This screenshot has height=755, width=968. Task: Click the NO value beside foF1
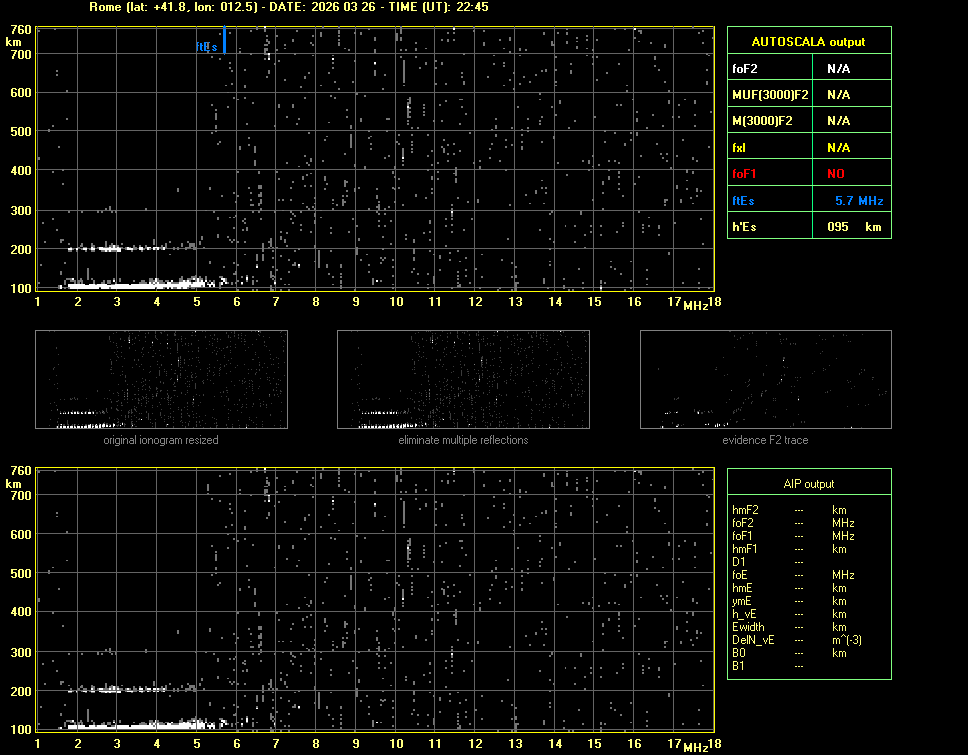click(x=835, y=174)
